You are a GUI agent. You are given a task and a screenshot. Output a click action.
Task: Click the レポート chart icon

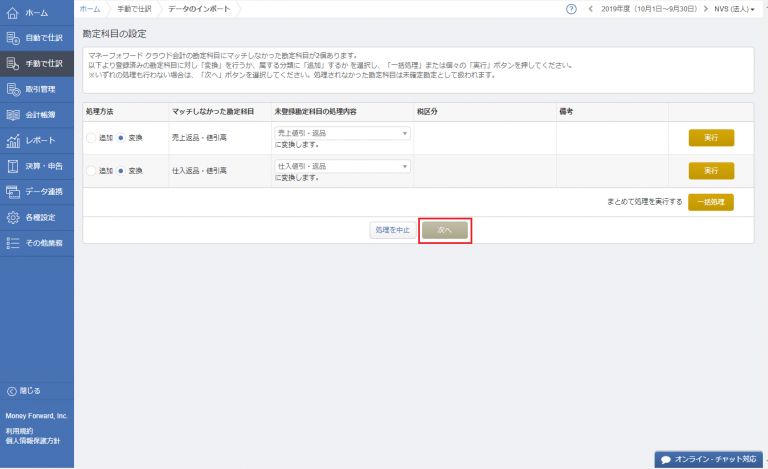(x=13, y=141)
